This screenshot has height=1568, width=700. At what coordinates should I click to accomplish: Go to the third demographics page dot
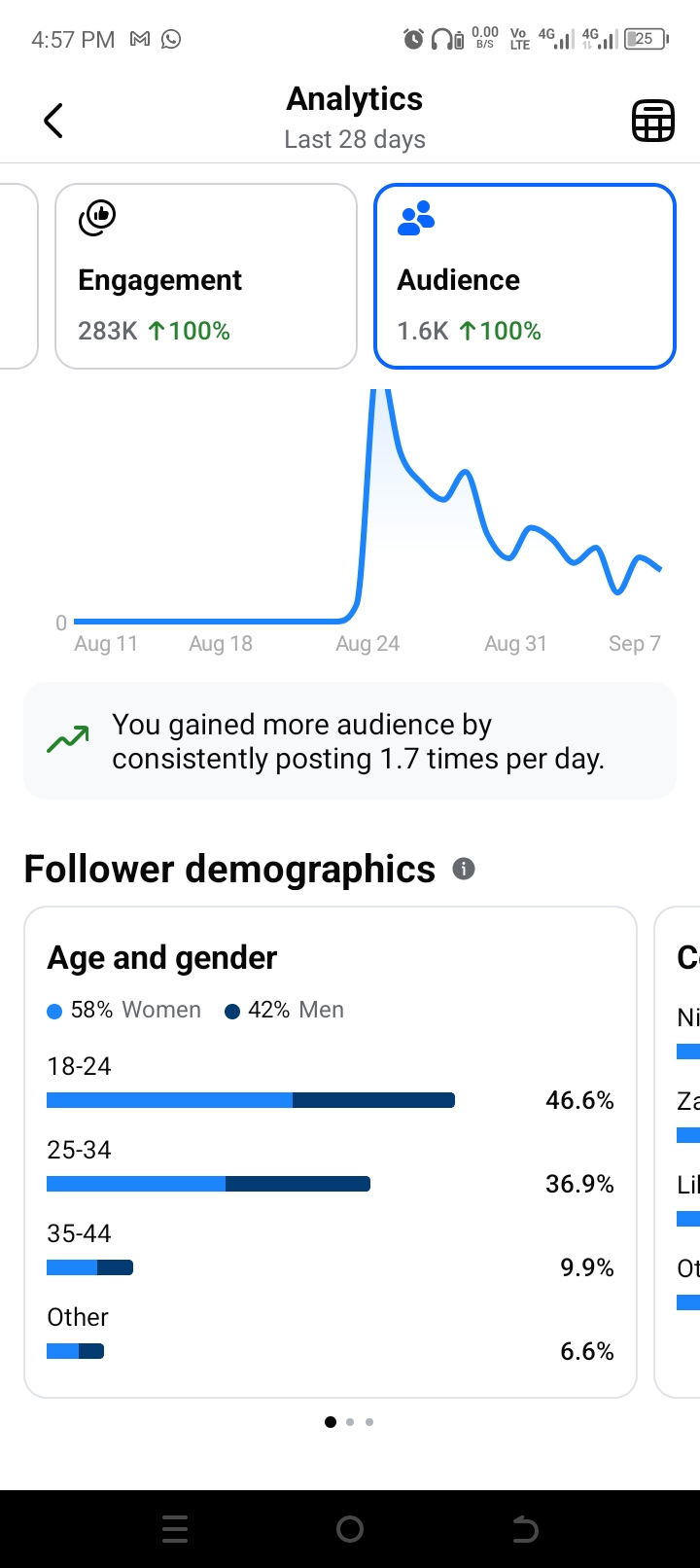tap(369, 1422)
